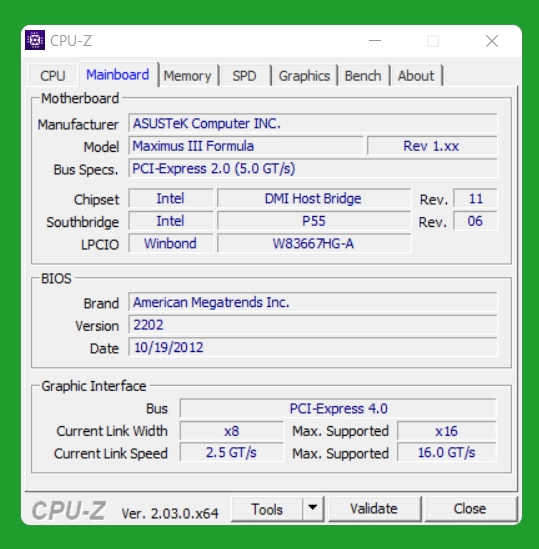
Task: Click the BIOS Version field 2202
Action: (x=313, y=325)
